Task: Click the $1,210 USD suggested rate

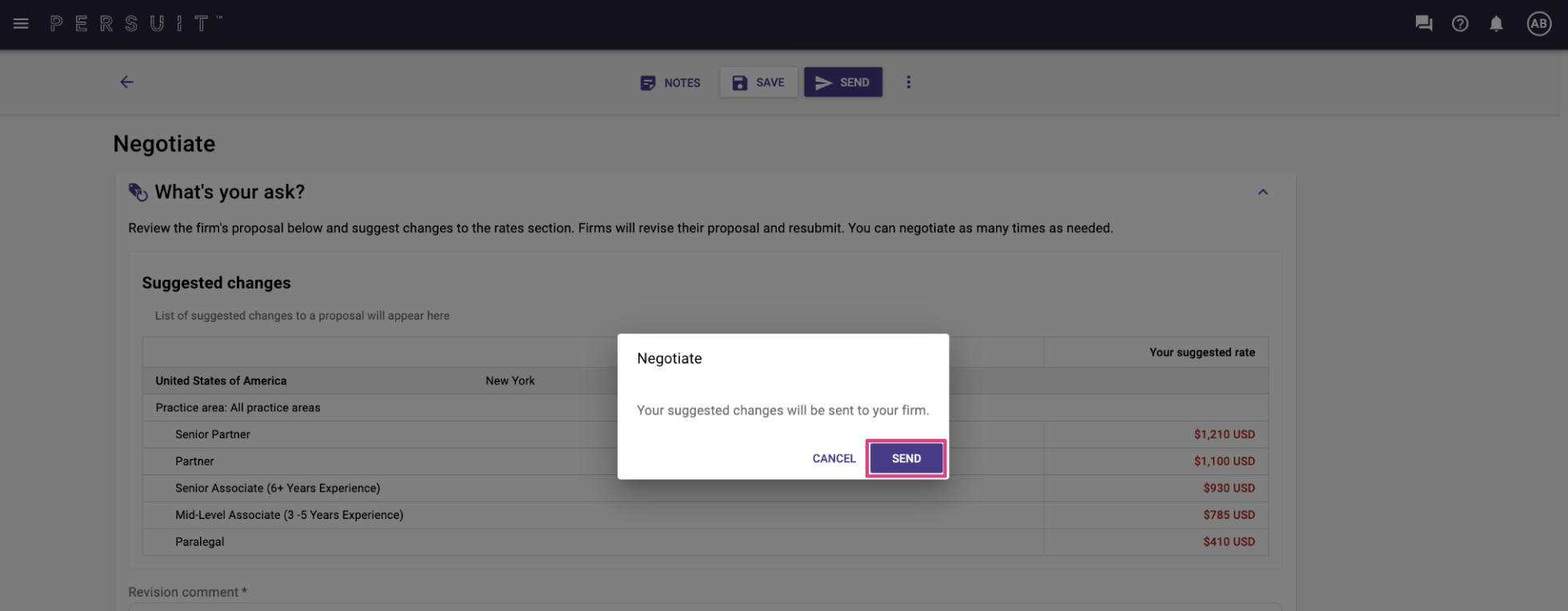Action: 1224,434
